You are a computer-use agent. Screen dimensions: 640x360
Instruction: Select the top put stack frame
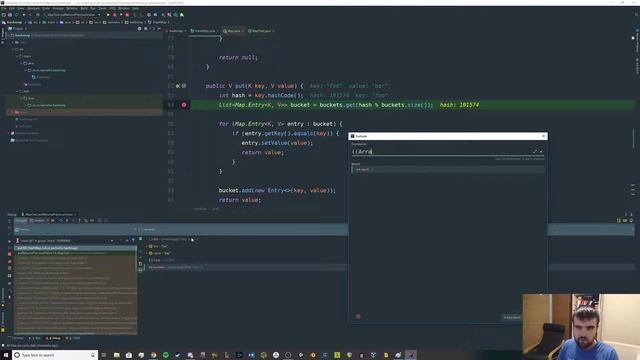(76, 248)
